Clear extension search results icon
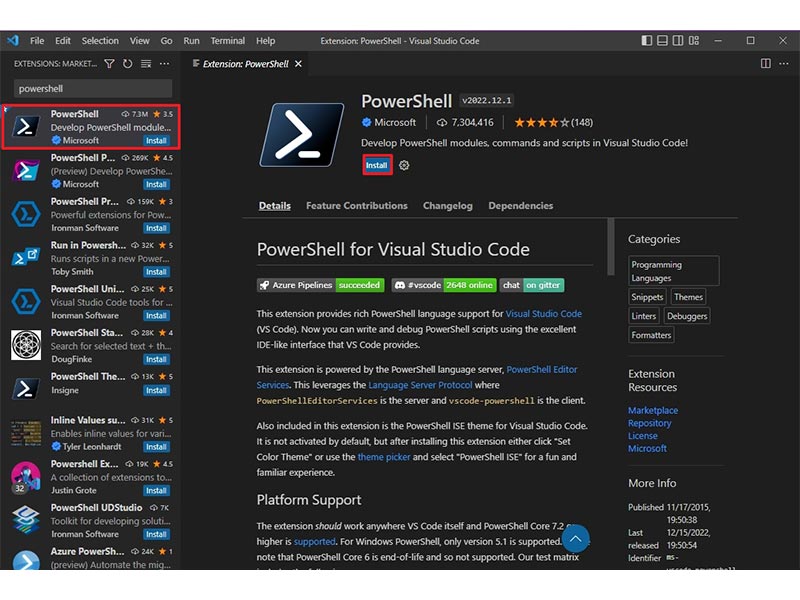 pos(146,64)
